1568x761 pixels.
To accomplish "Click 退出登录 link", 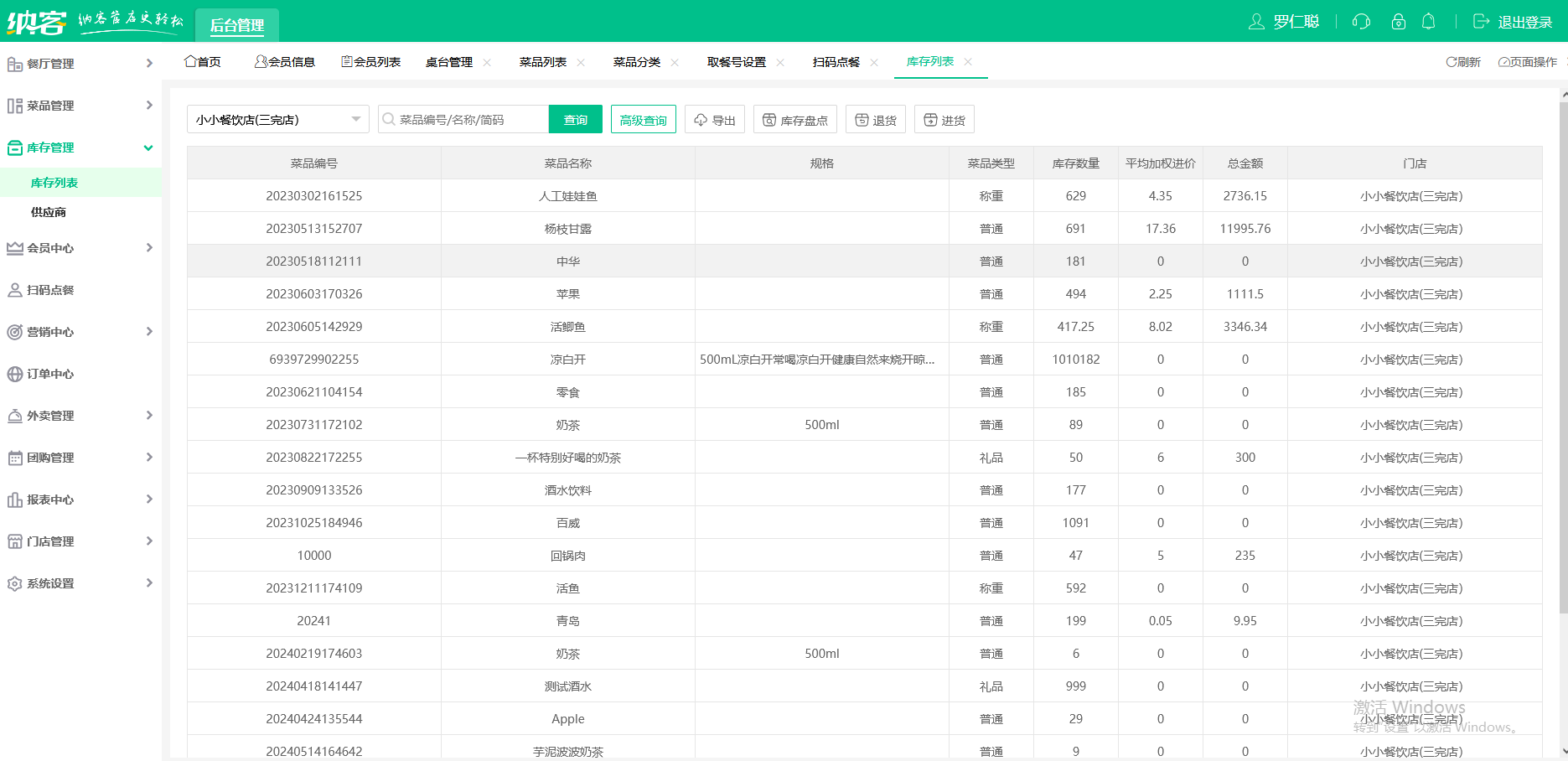I will (1514, 22).
